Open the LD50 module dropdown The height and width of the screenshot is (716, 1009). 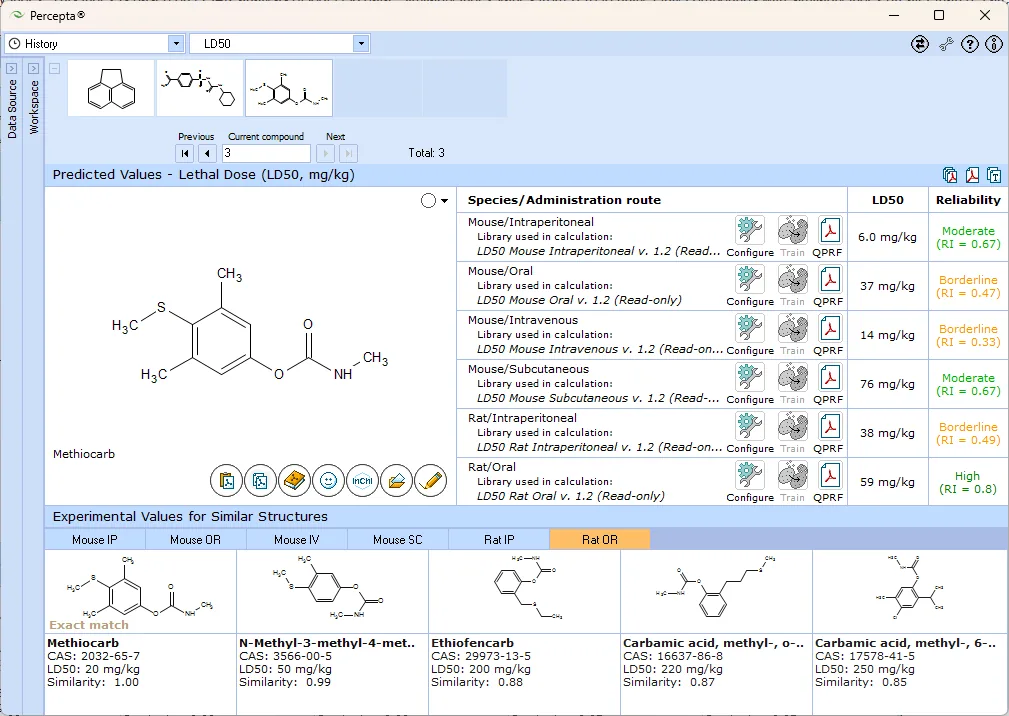tap(361, 44)
